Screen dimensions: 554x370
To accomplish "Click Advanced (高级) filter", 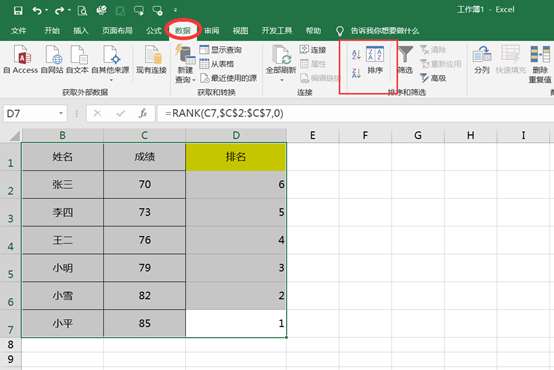I will click(x=433, y=78).
